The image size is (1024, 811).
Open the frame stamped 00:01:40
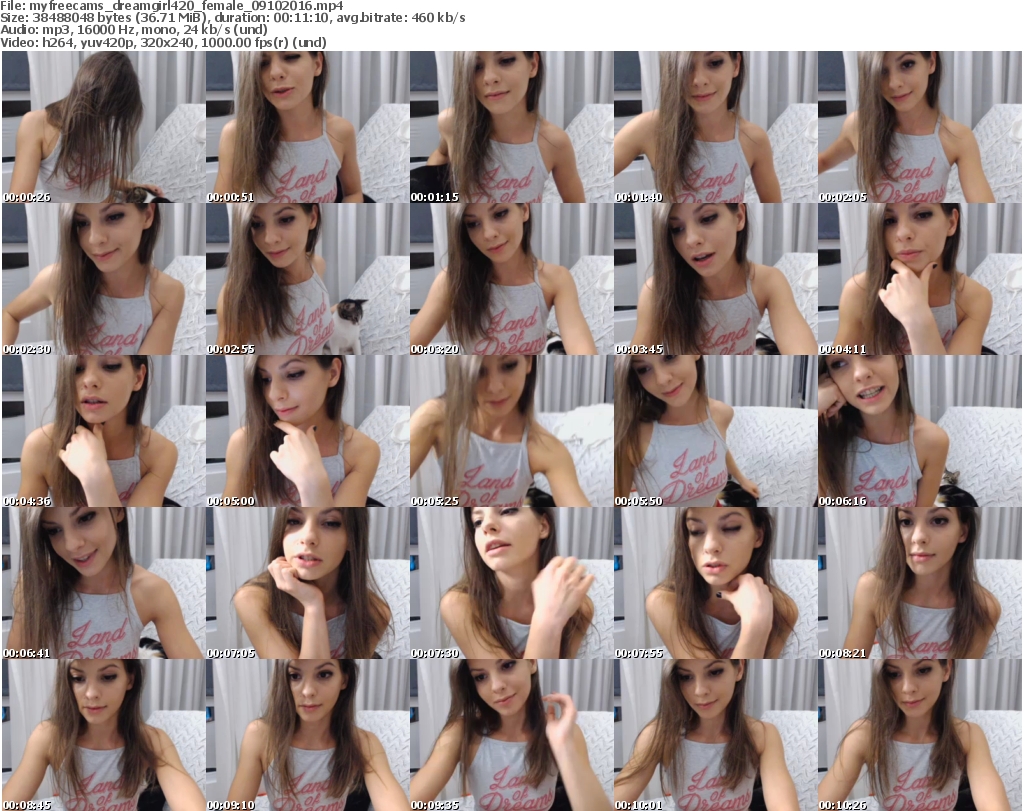pyautogui.click(x=716, y=127)
